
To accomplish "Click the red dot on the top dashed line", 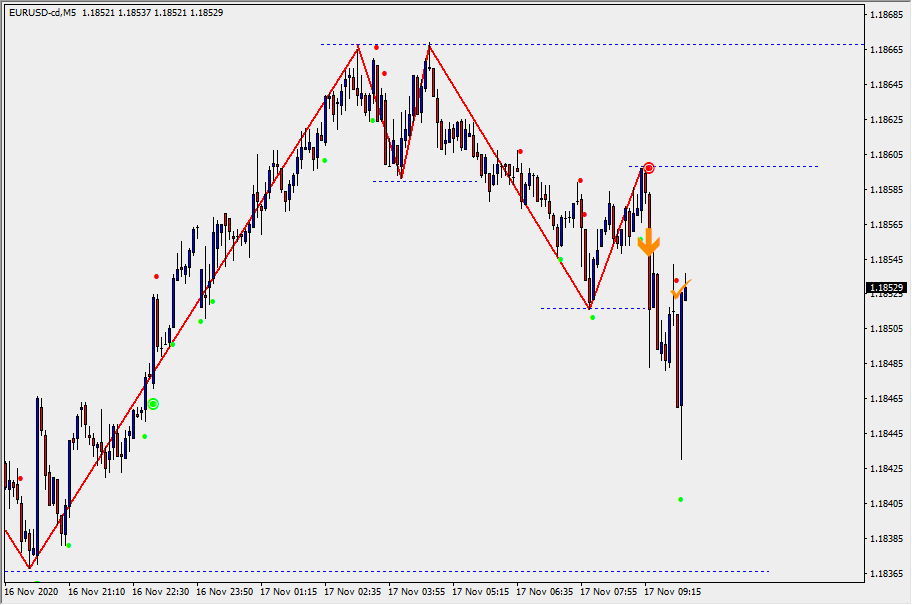I will (376, 48).
